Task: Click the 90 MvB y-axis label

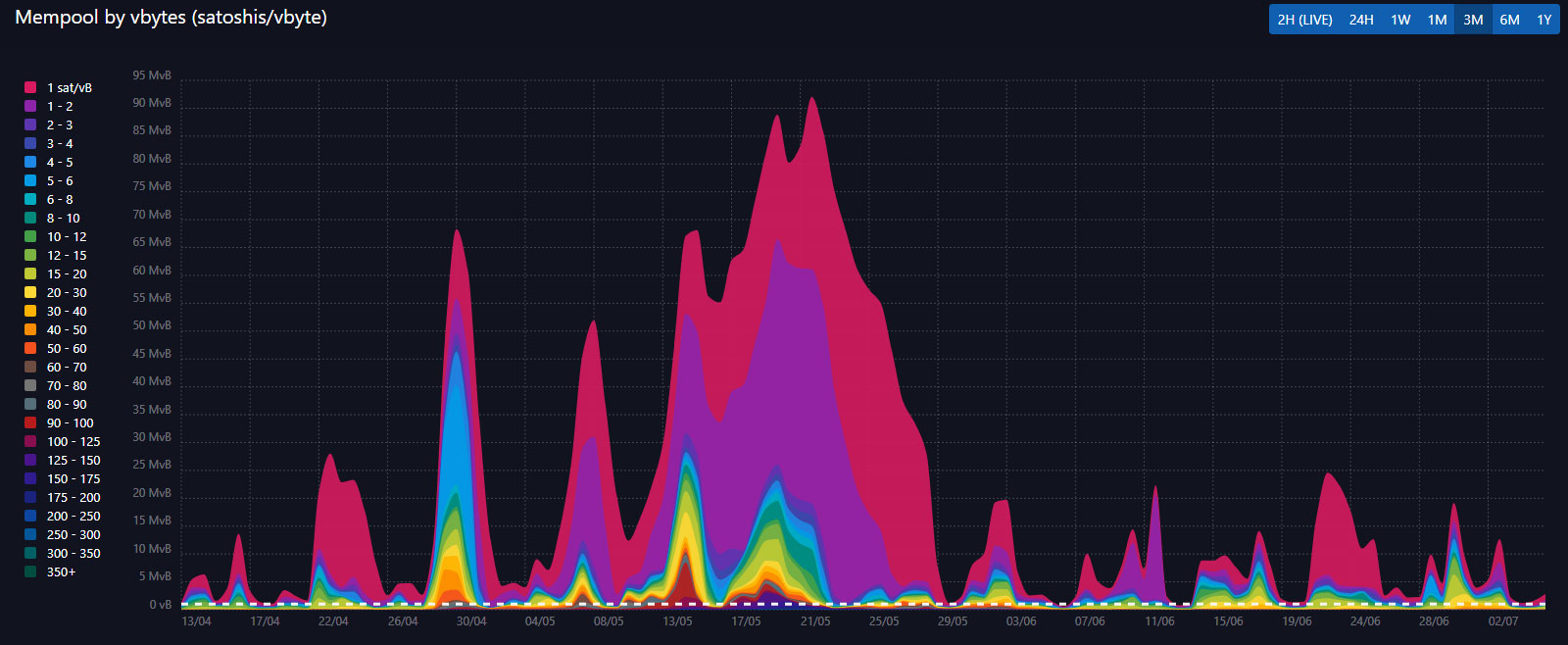Action: [x=152, y=103]
